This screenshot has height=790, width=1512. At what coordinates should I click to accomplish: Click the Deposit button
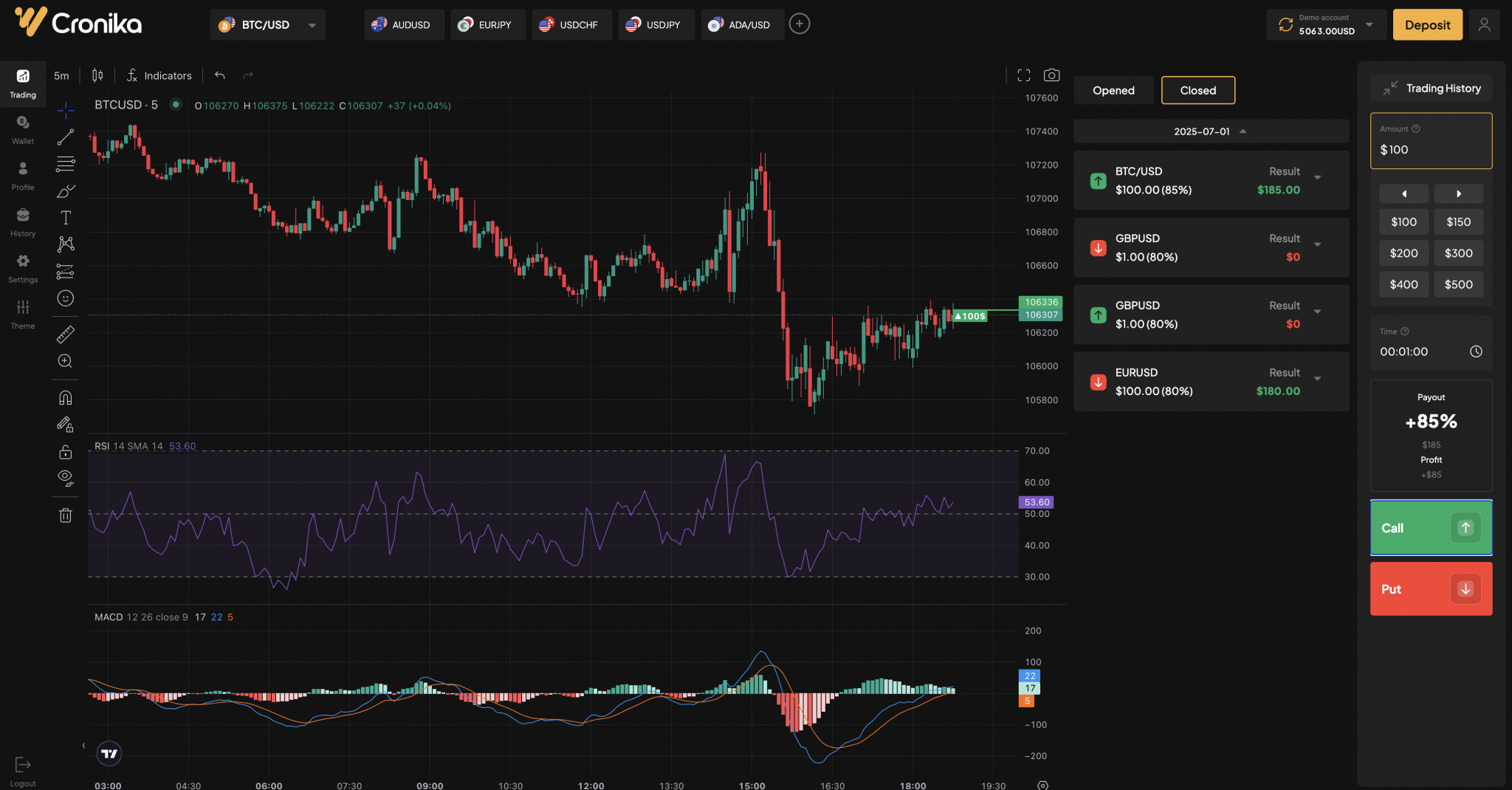click(x=1428, y=25)
